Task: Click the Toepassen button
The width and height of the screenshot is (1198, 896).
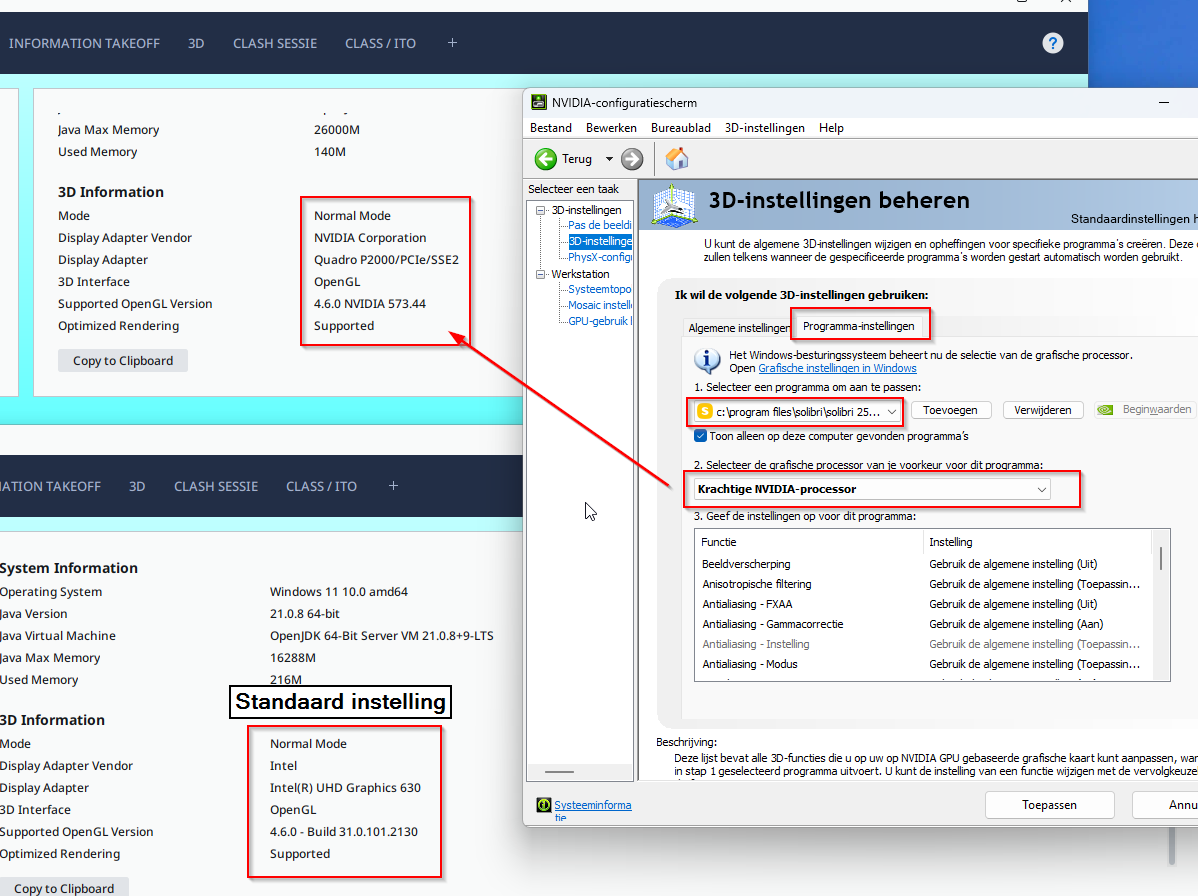Action: 1050,805
